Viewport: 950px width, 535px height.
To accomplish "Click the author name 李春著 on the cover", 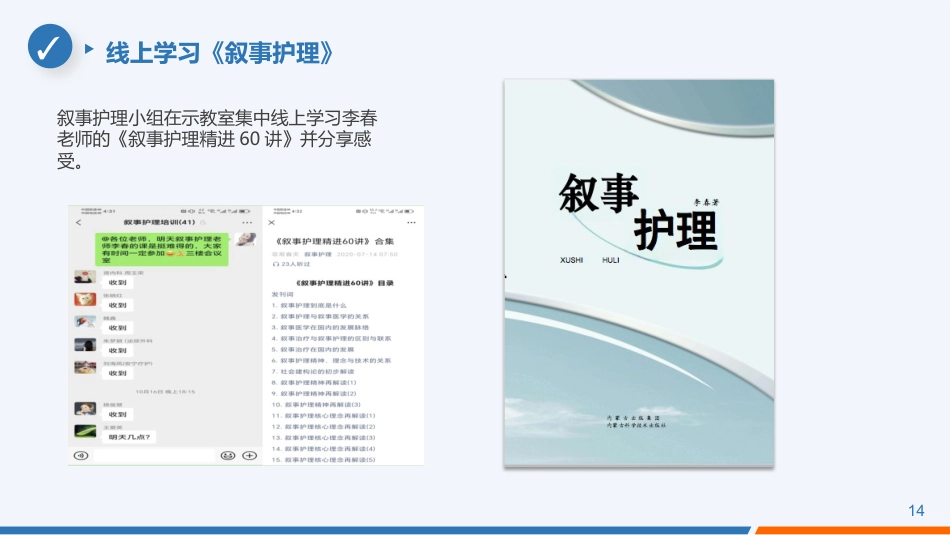I will (x=706, y=202).
